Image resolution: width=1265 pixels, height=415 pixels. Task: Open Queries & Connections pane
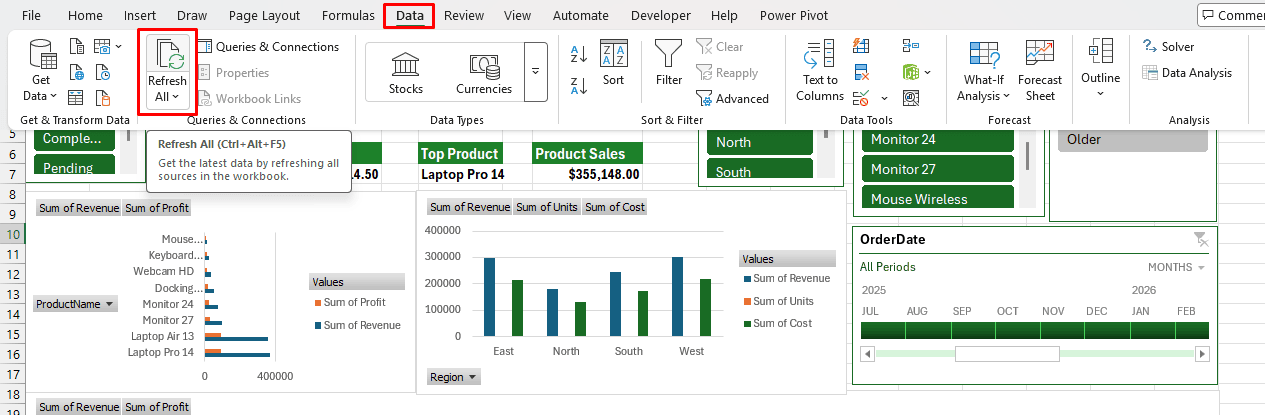(x=267, y=46)
